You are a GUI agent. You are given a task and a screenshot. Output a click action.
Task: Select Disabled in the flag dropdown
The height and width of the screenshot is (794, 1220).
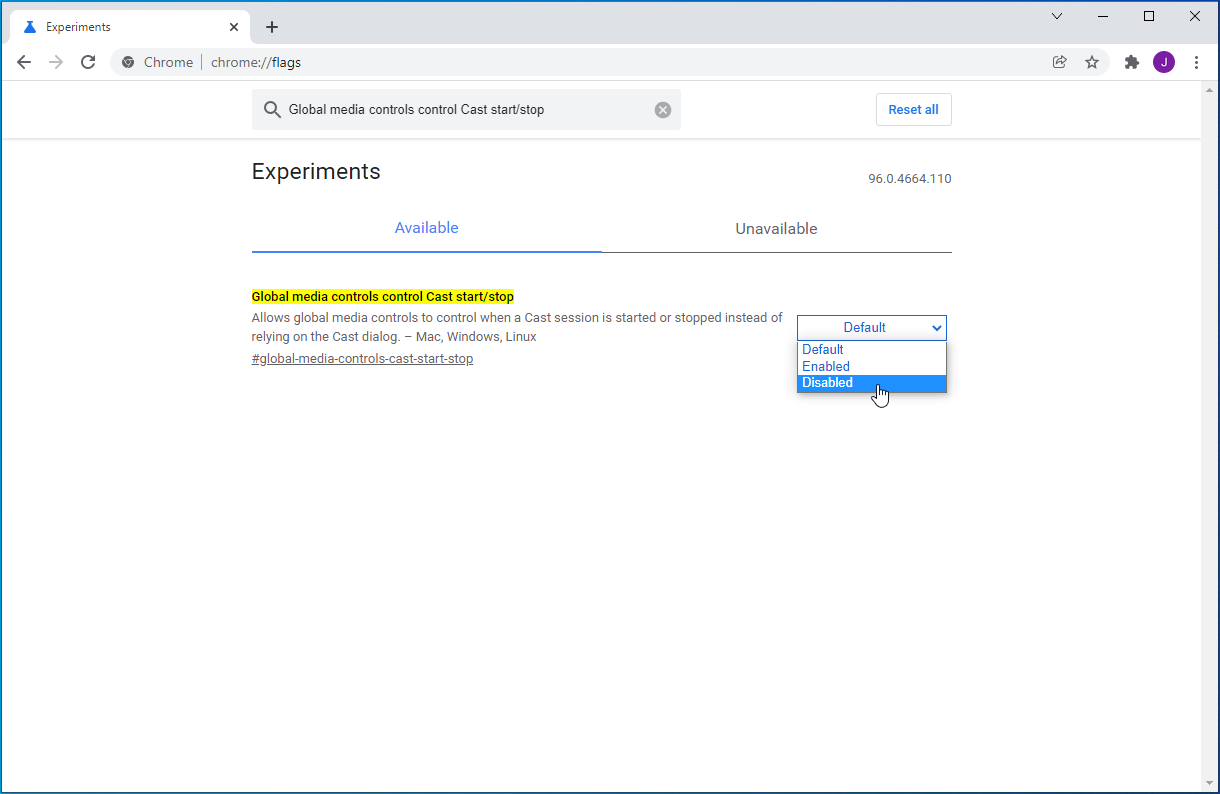coord(871,383)
